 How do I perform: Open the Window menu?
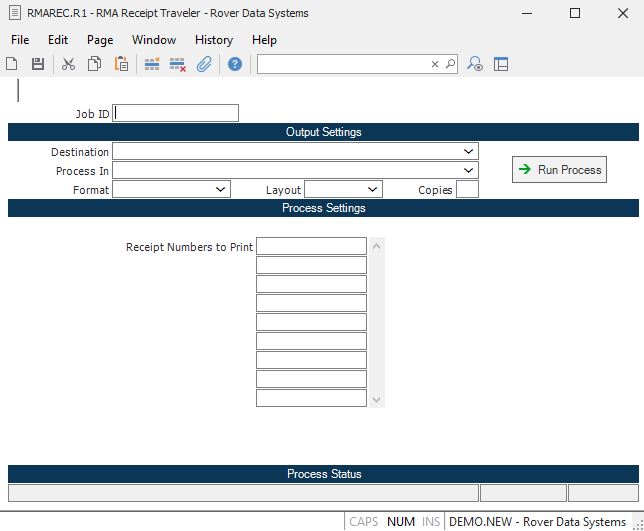click(154, 40)
